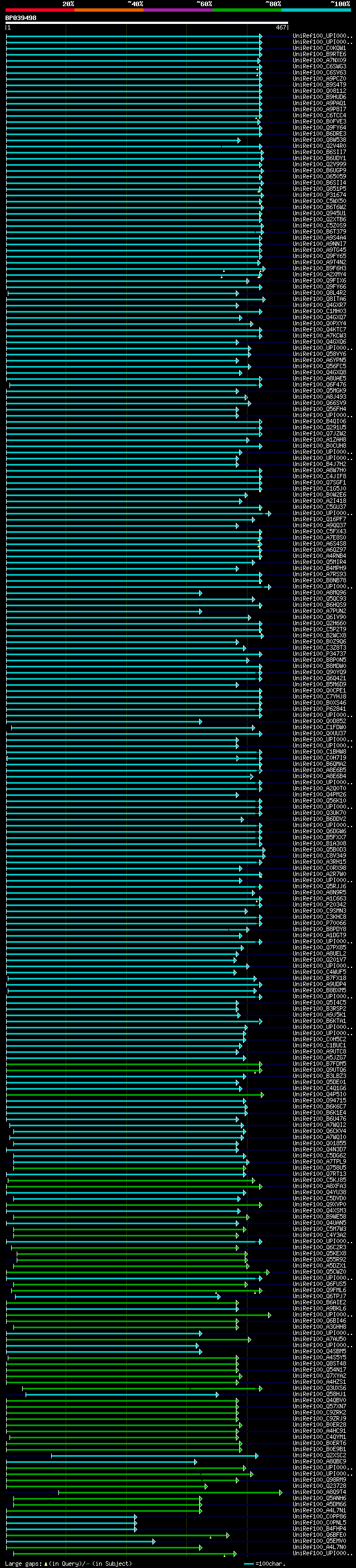This screenshot has width=356, height=1568.
Task: Select label UniRef100_Q8L4R2
Action: point(319,293)
